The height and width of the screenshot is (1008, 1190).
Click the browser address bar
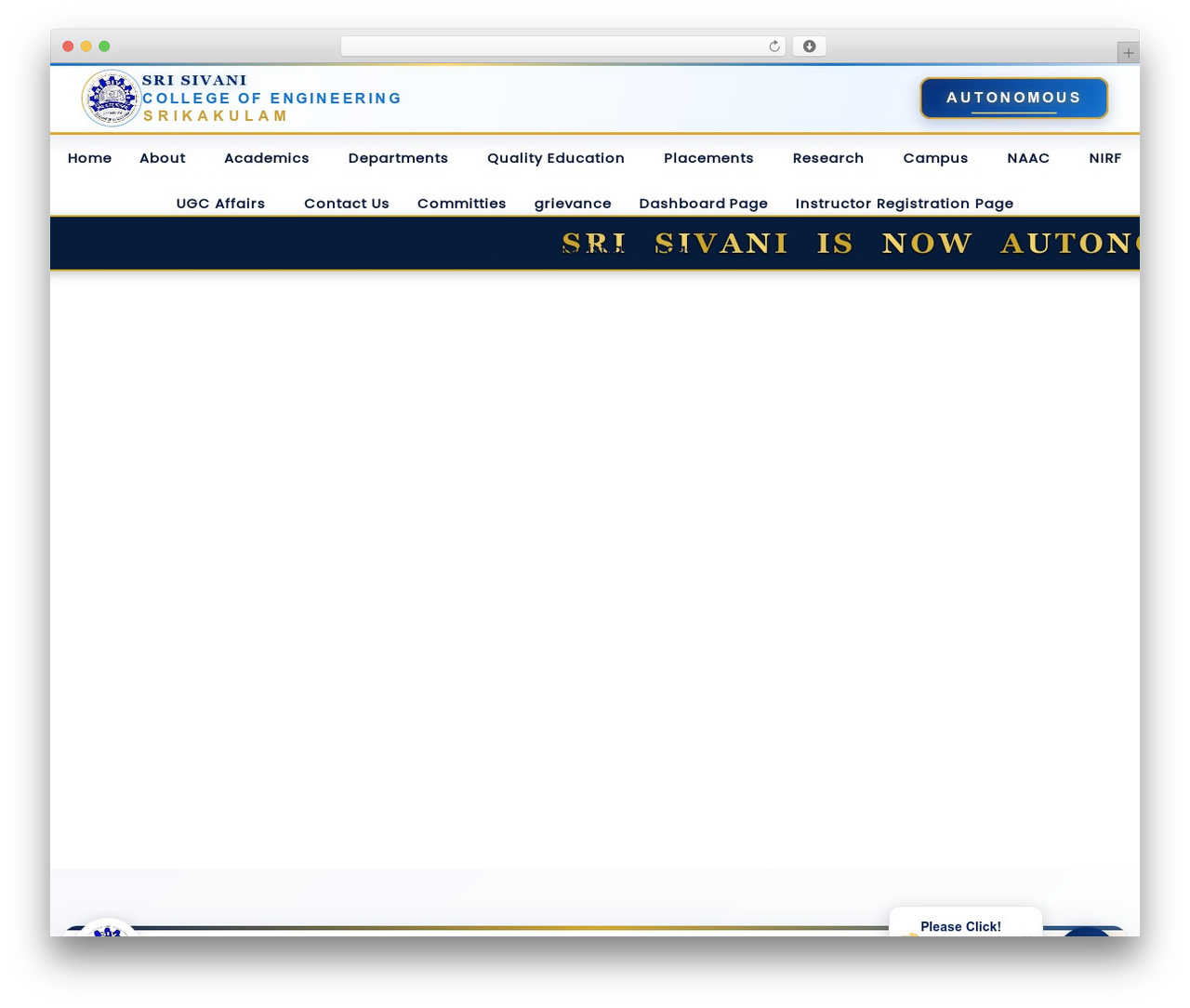(x=563, y=46)
